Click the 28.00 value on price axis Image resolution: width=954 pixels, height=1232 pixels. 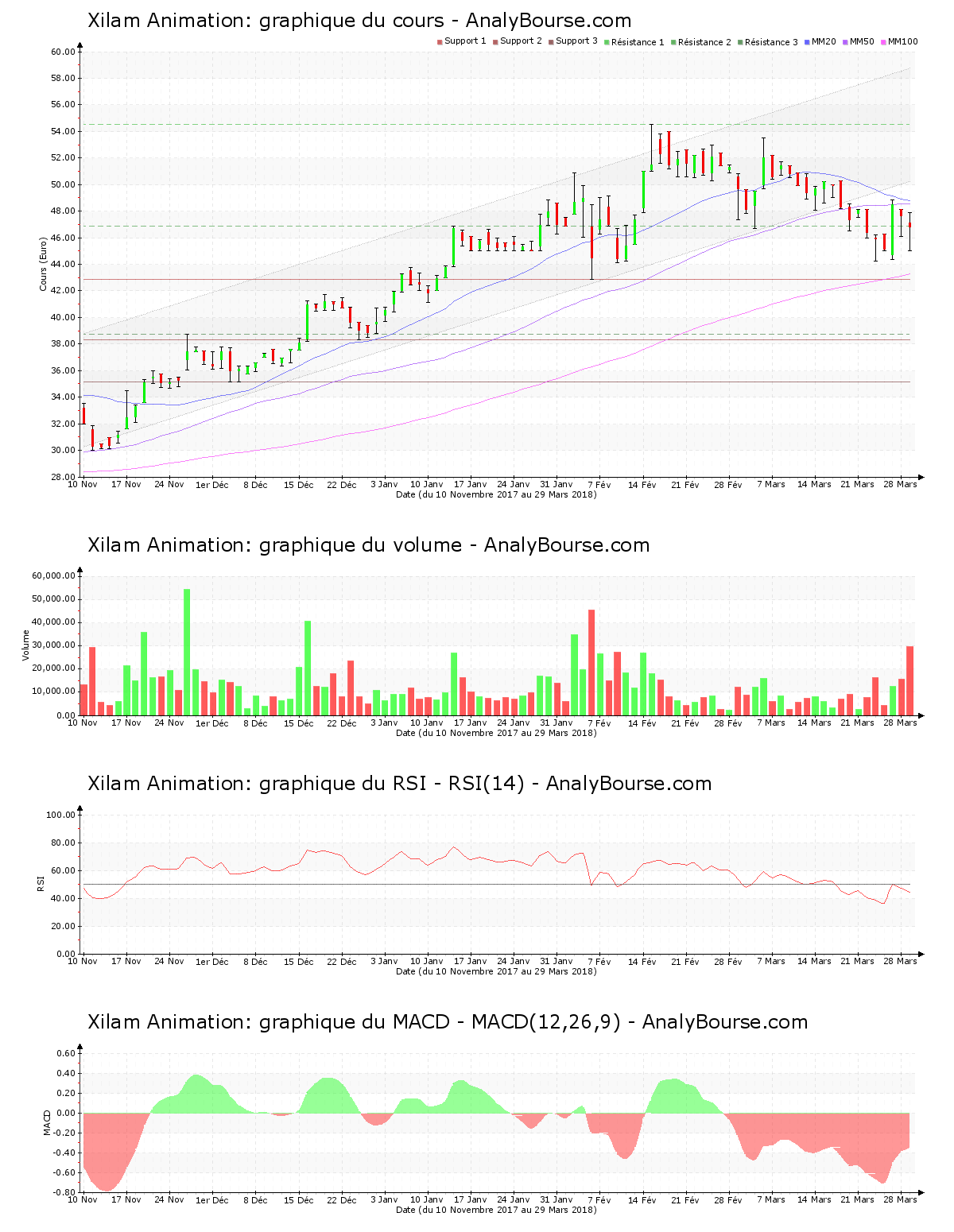(63, 477)
